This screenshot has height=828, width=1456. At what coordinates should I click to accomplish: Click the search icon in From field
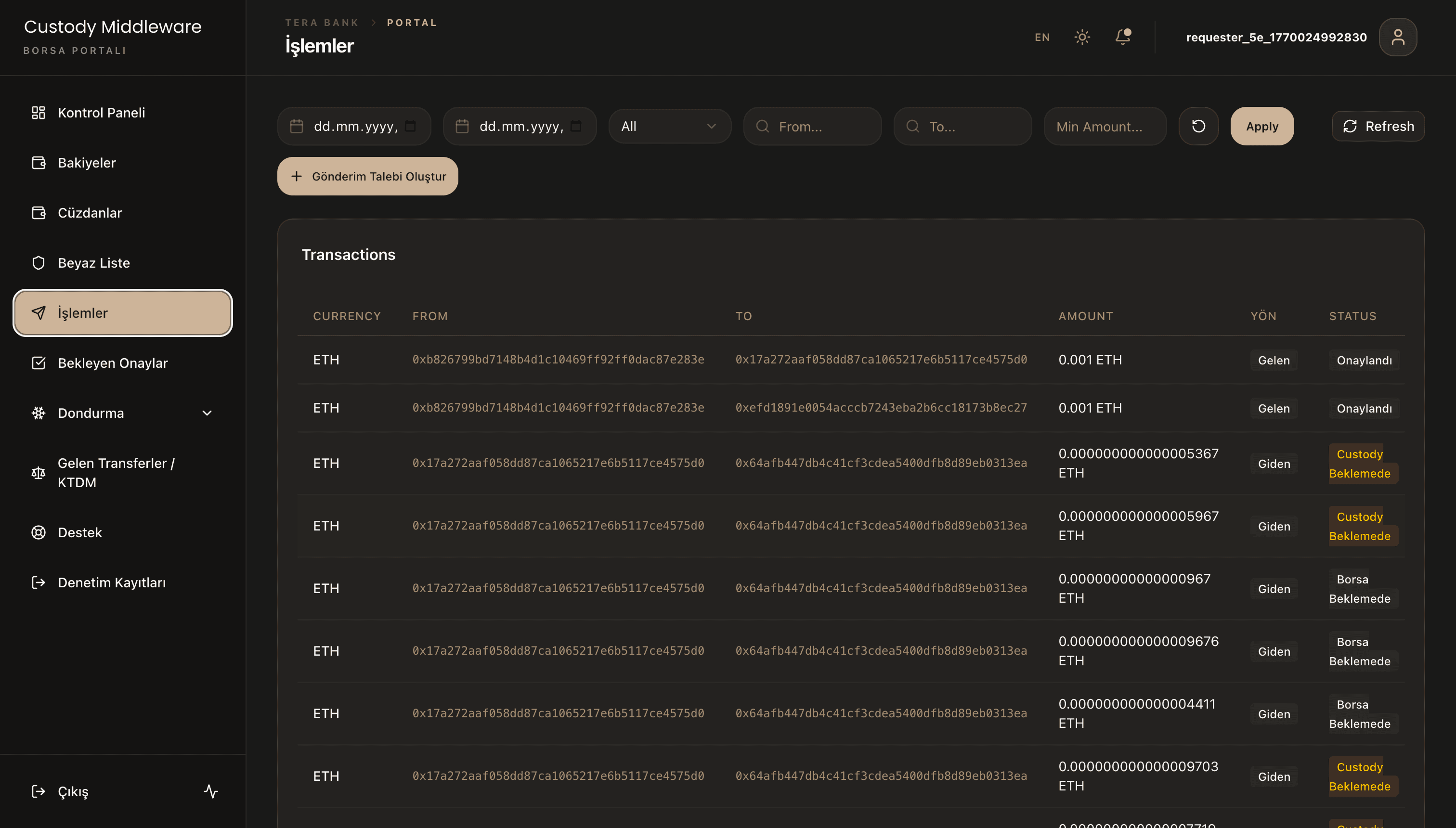point(762,126)
